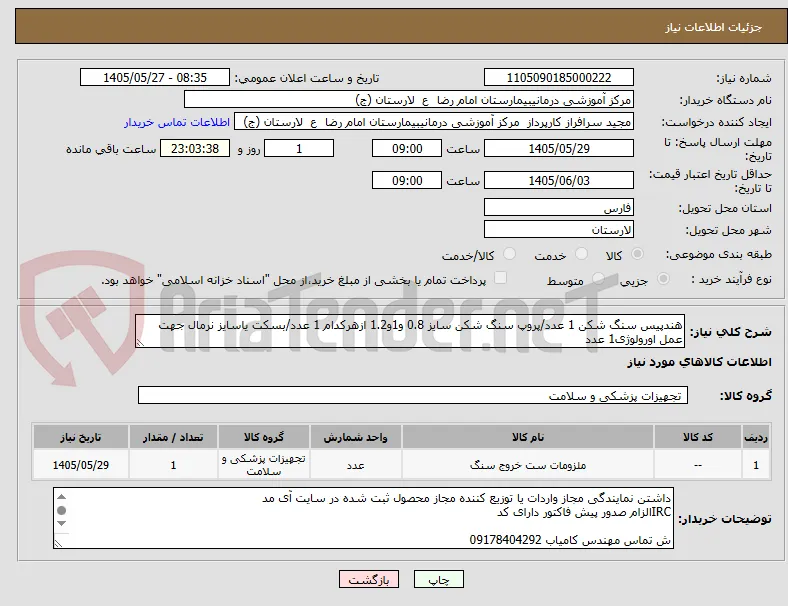Click the resize handle of buyer notes area
This screenshot has width=788, height=606.
click(58, 543)
